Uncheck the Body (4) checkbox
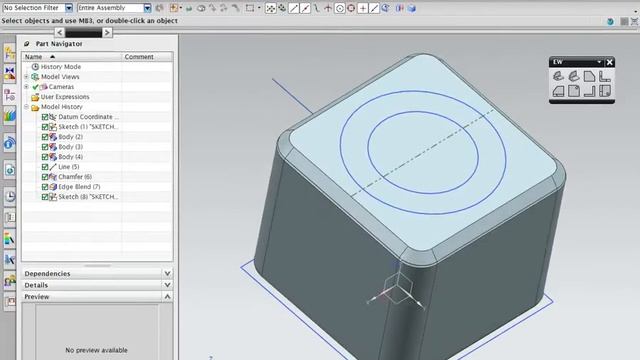Screen dimensions: 640x360 [x=45, y=157]
